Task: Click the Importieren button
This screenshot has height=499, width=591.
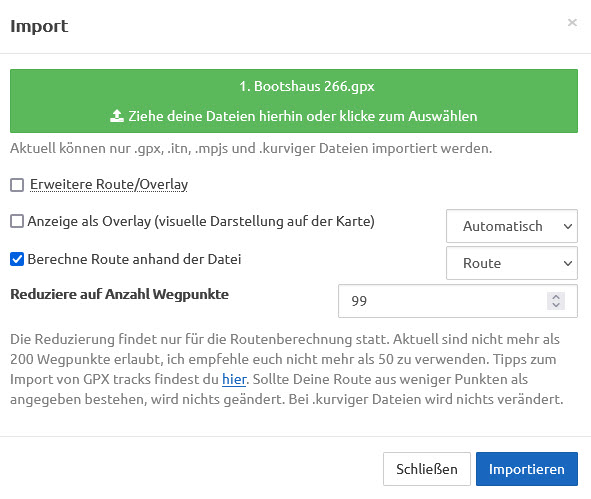Action: (527, 469)
